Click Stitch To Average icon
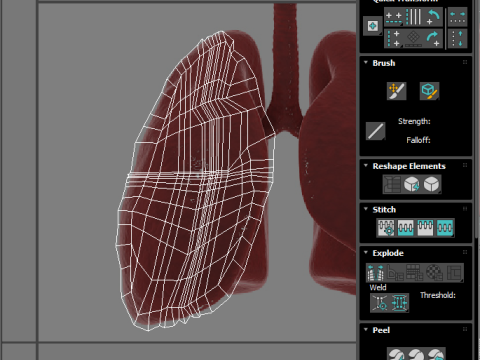 (405, 228)
